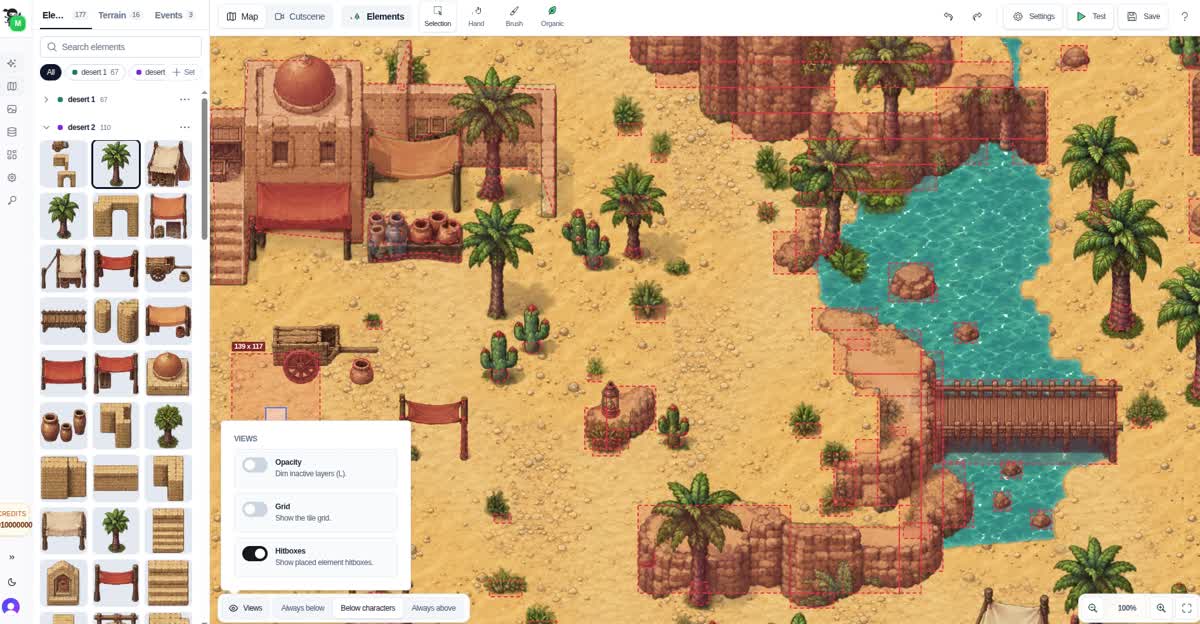Select the highlighted palm tree thumbnail
1200x624 pixels.
(116, 164)
